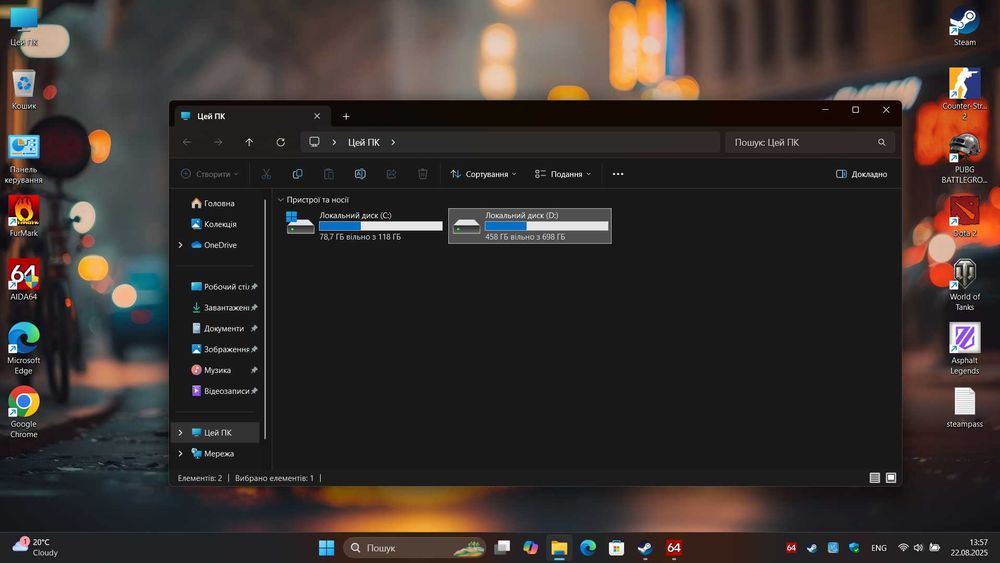Click the Copy icon in Explorer toolbar
Viewport: 1000px width, 563px height.
point(297,174)
